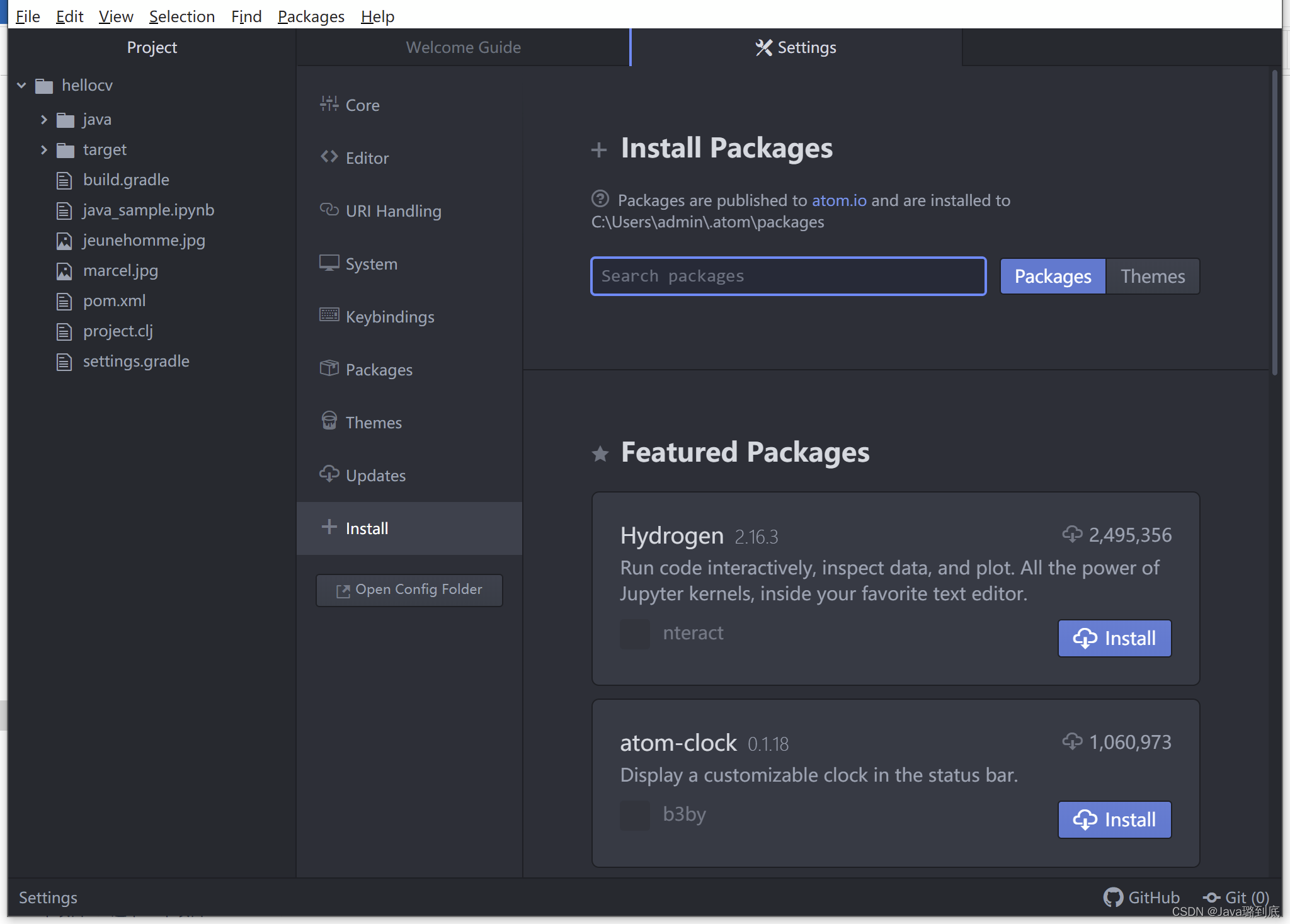Click the hellocv root folder icon

tap(44, 86)
